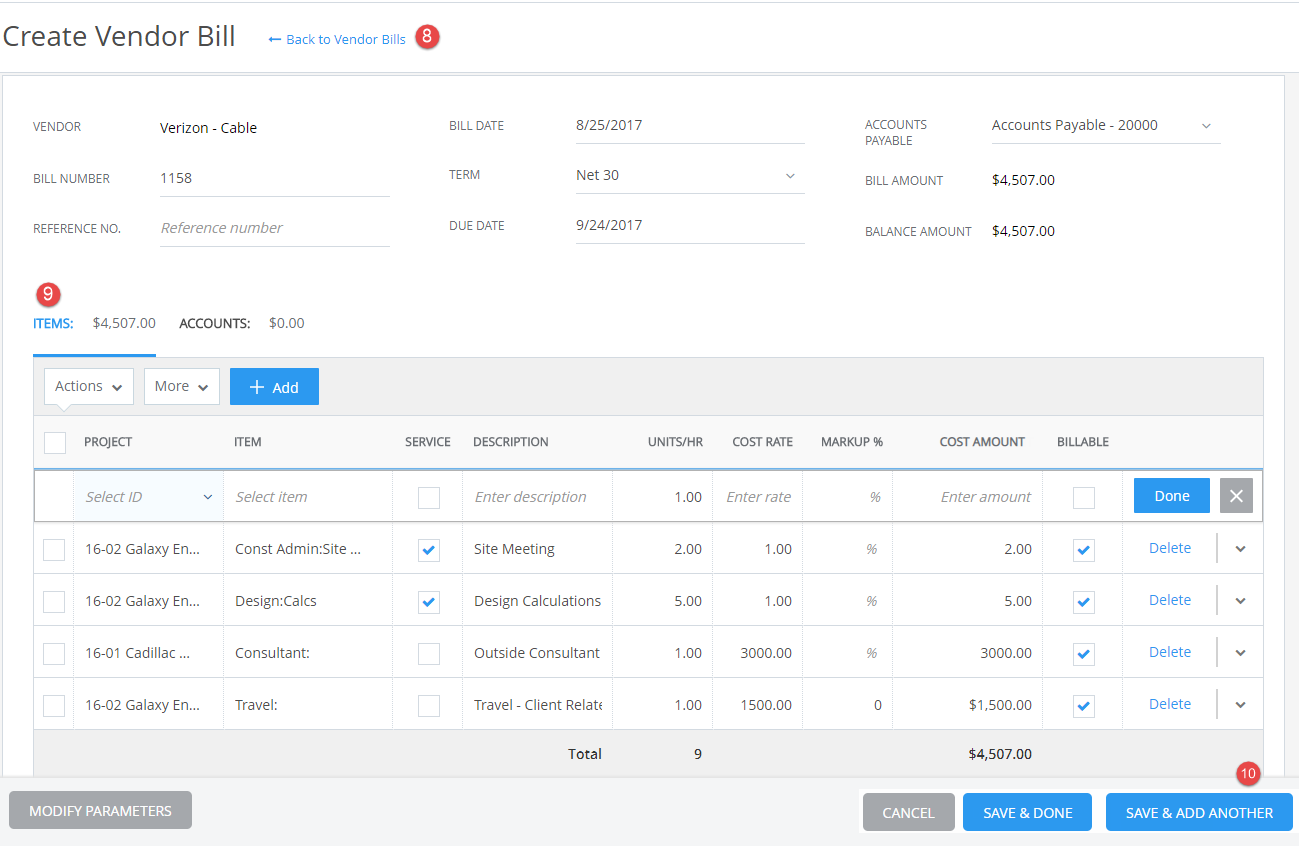Open the Select ID project dropdown
Viewport: 1299px width, 846px height.
148,497
